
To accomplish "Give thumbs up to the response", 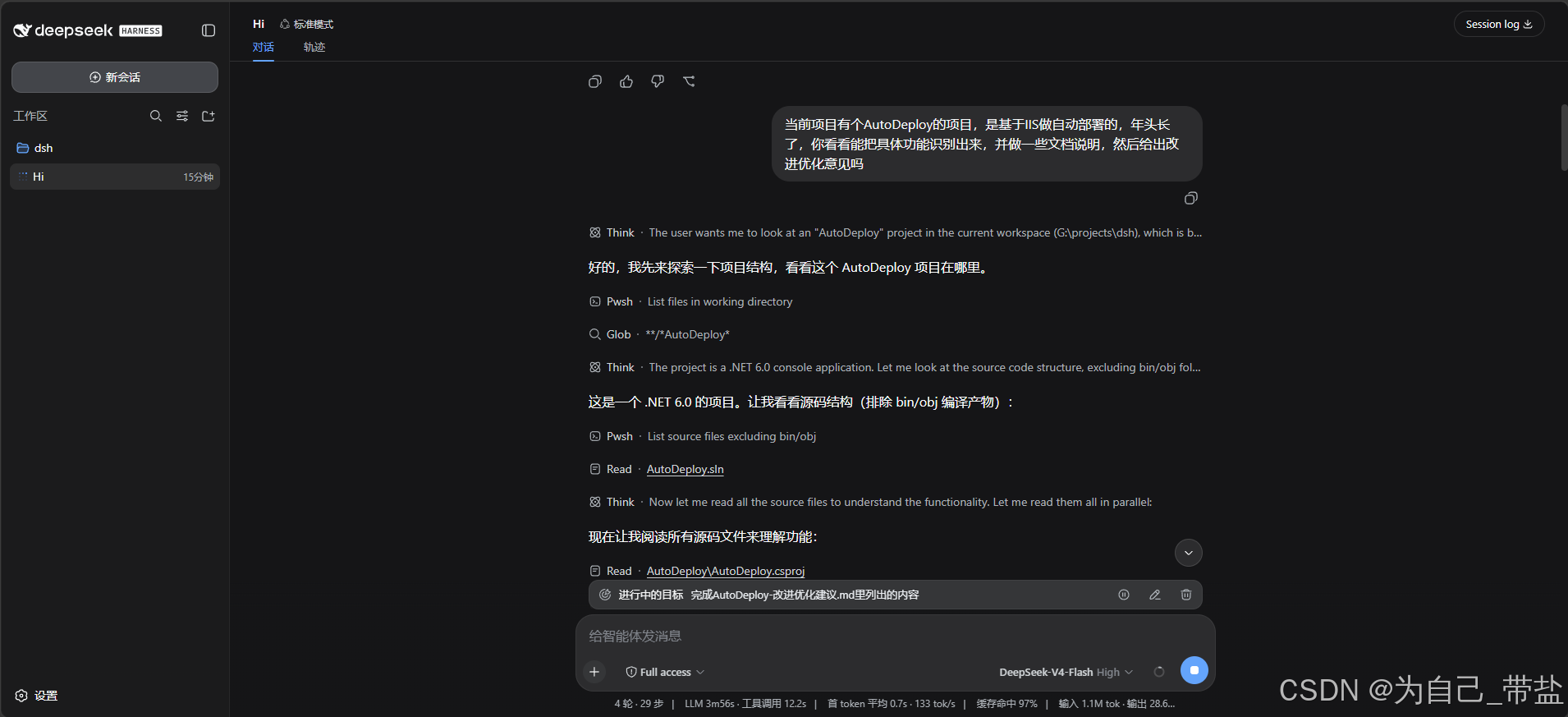I will tap(626, 81).
